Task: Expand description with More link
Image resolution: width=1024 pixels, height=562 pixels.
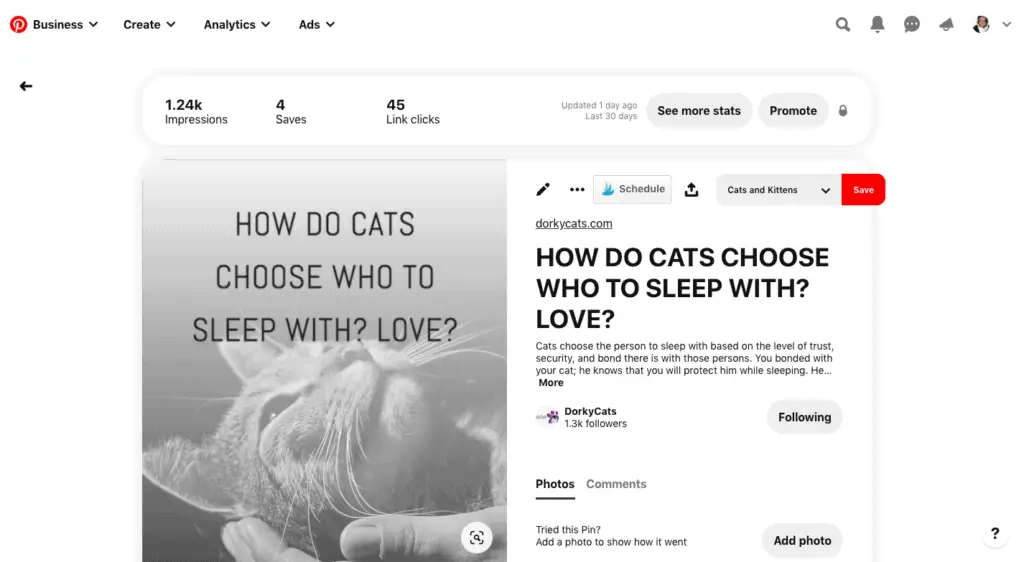Action: tap(551, 383)
